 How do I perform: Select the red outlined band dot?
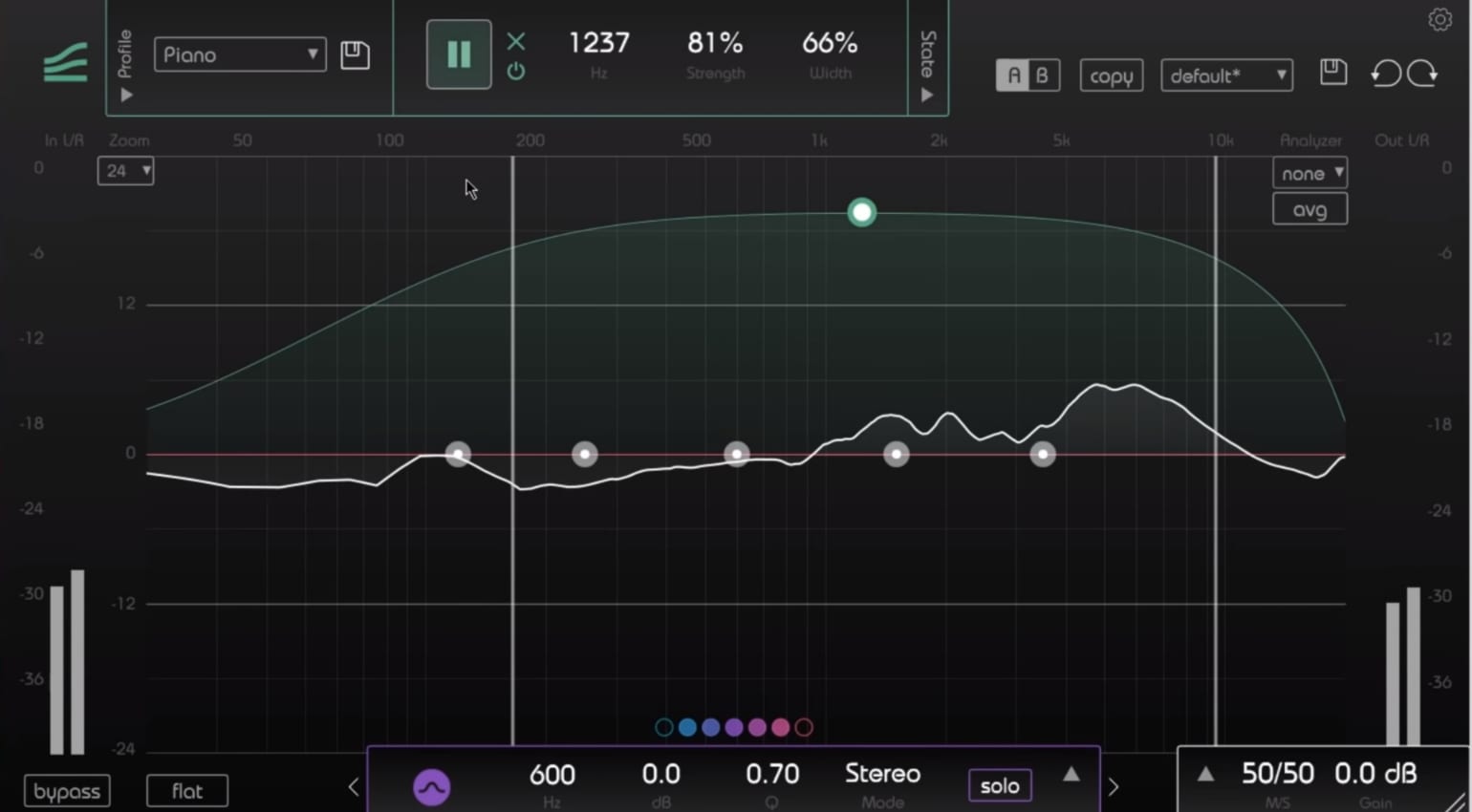(x=804, y=727)
